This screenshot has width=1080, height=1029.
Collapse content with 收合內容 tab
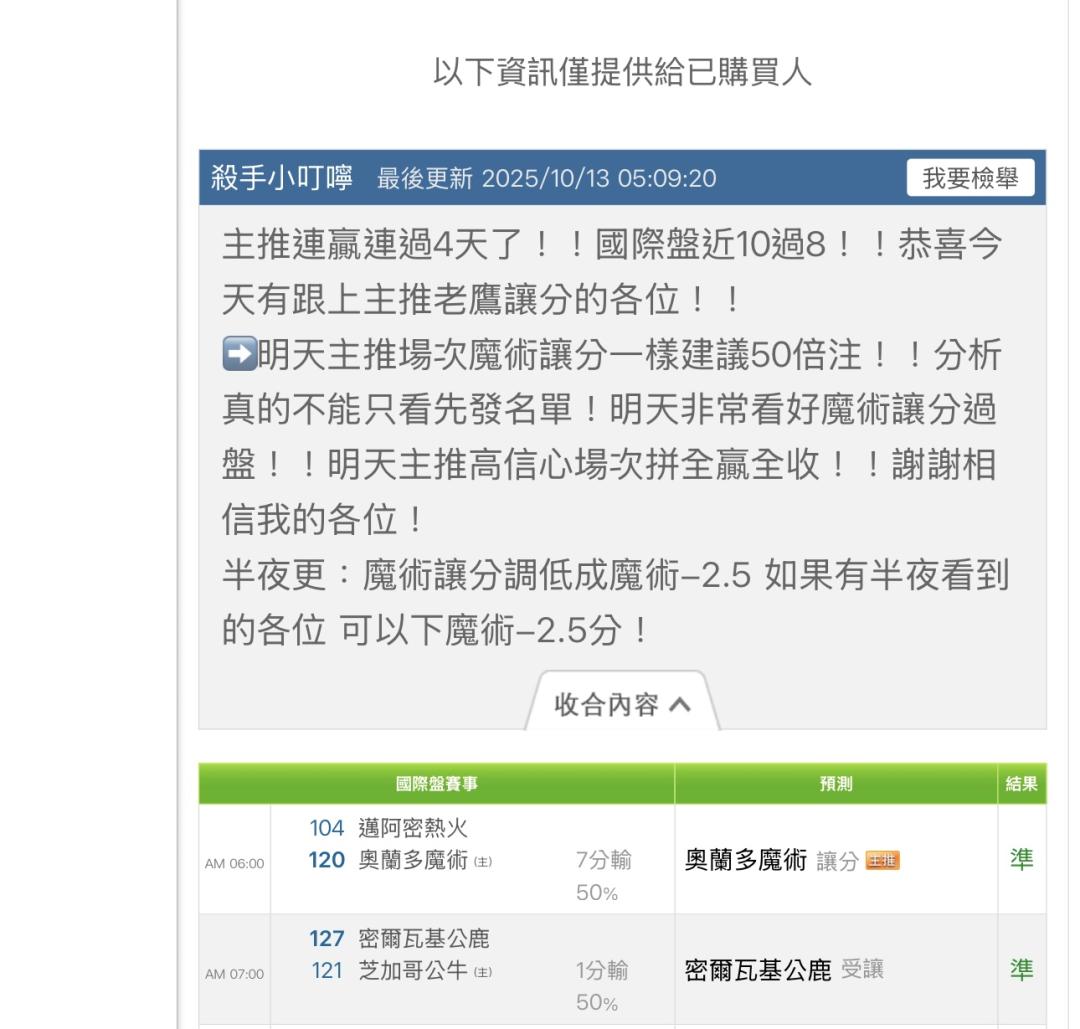click(622, 703)
